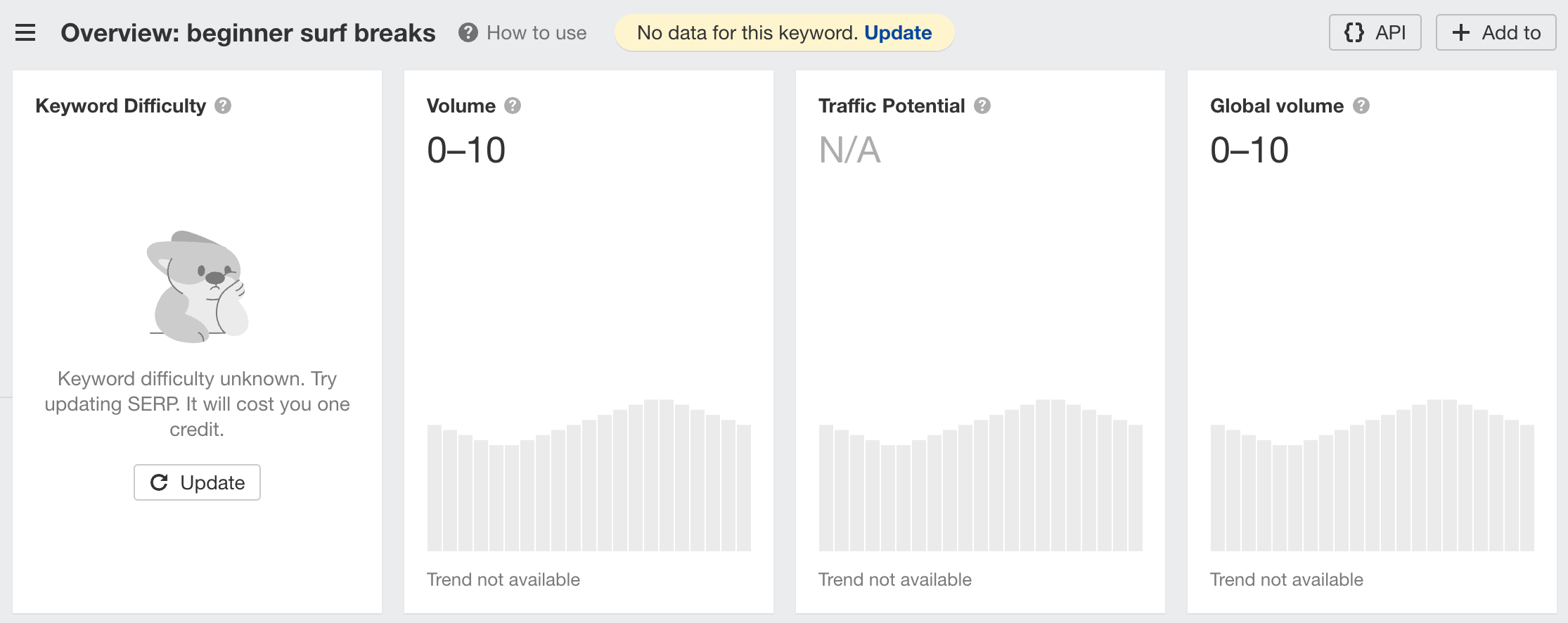
Task: Click Keyword Difficulty help icon
Action: click(223, 105)
